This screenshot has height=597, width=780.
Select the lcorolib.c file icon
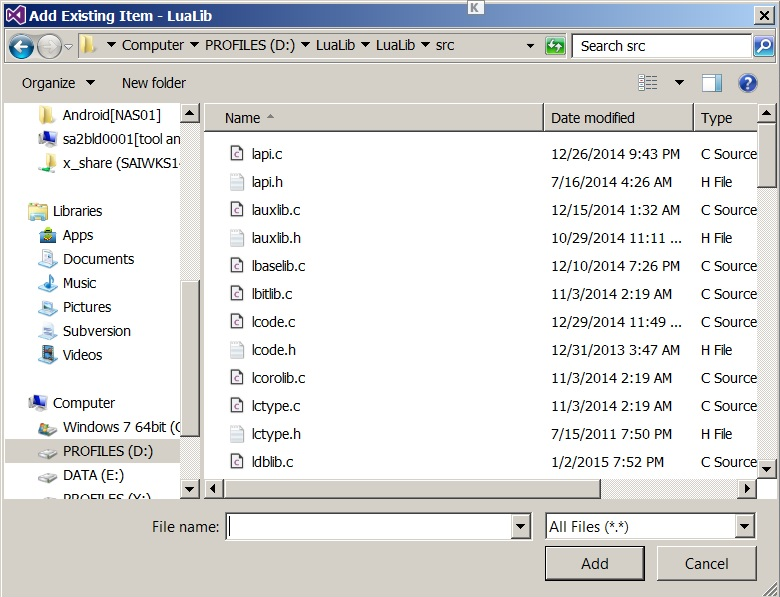point(237,378)
